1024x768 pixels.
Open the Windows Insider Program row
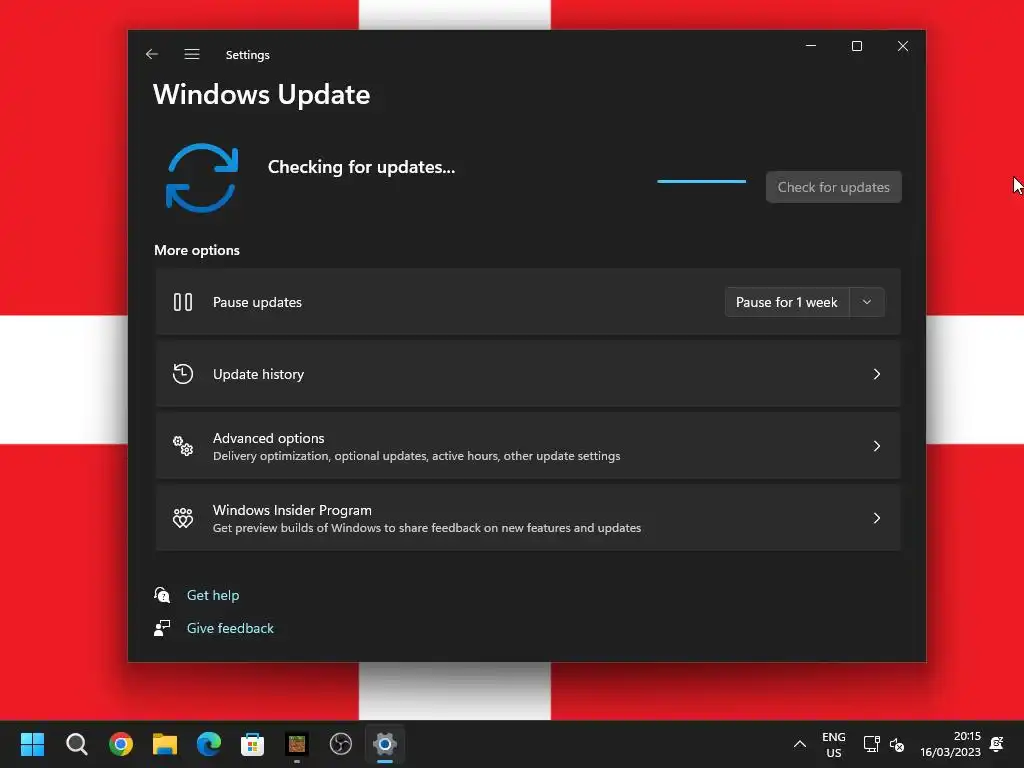pos(528,518)
